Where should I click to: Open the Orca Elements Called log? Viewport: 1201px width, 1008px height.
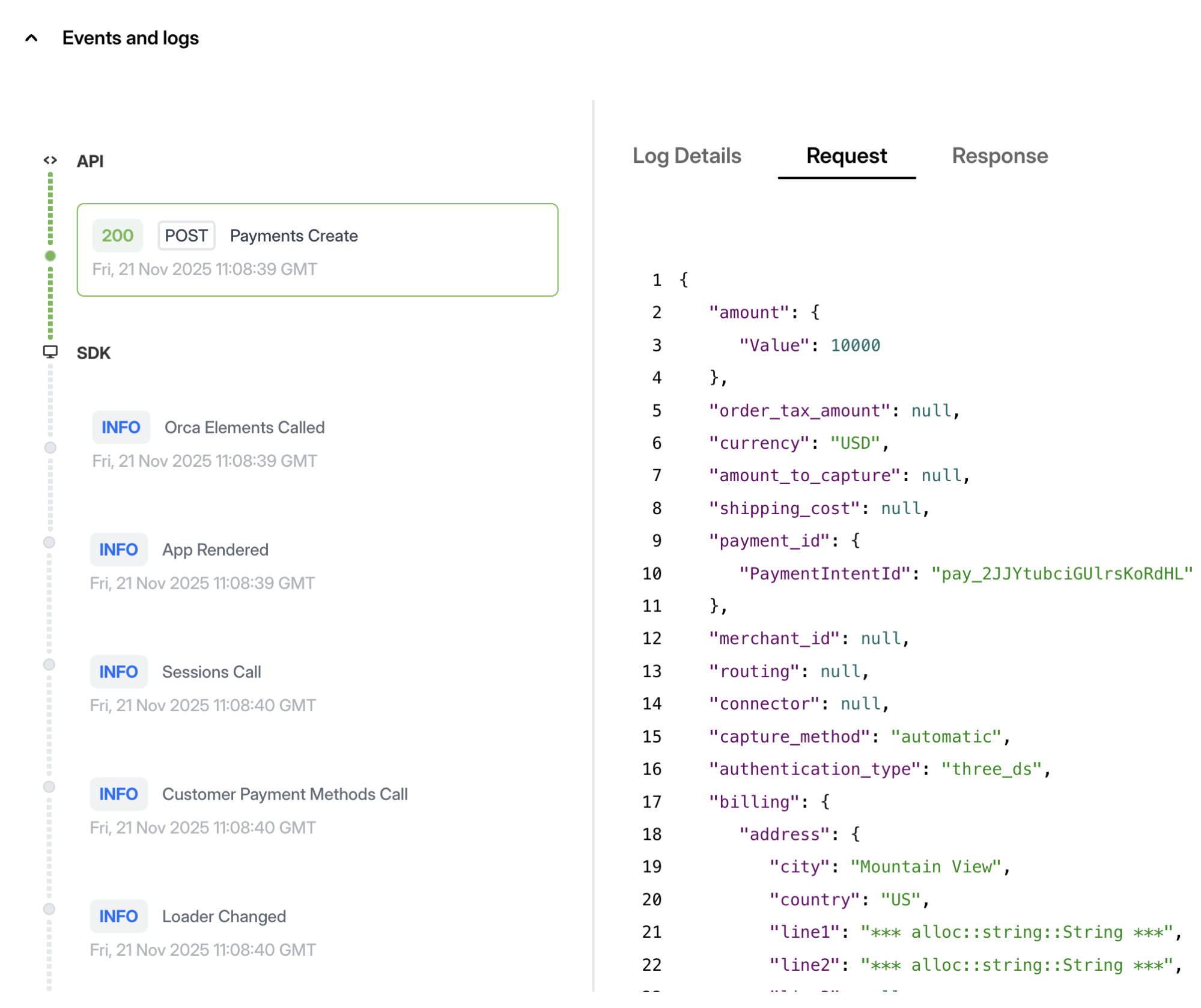pos(244,428)
